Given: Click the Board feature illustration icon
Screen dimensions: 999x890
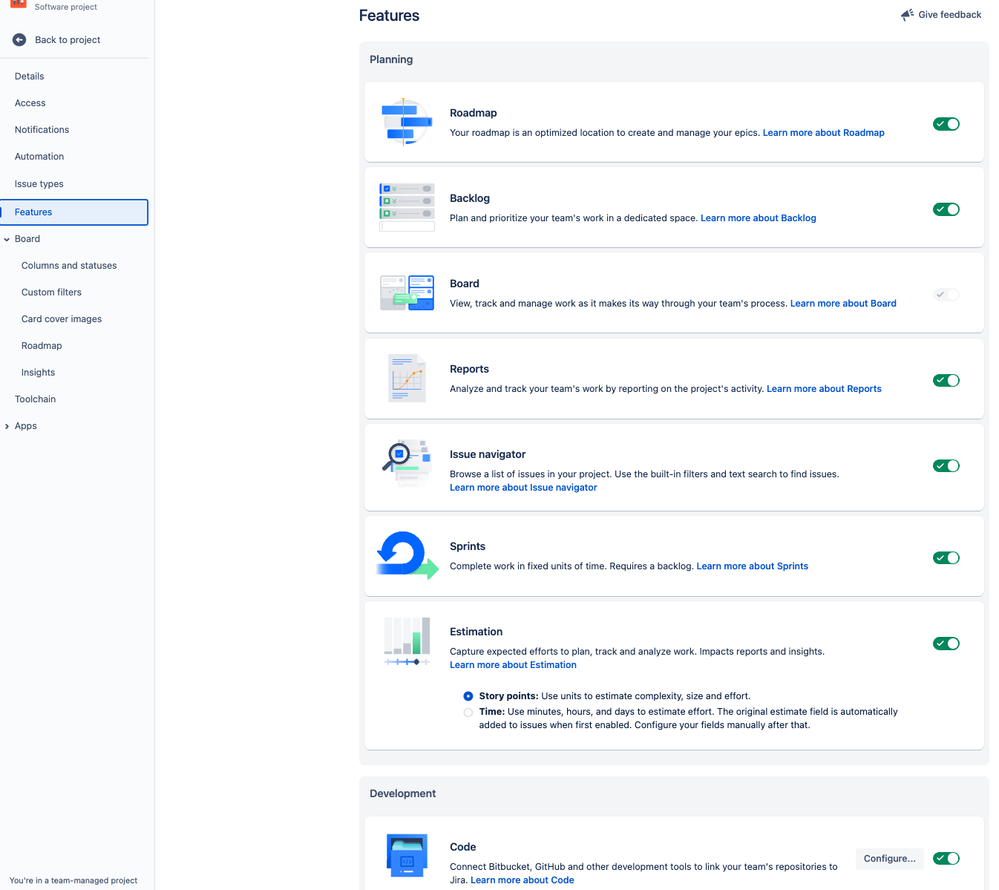Looking at the screenshot, I should point(407,293).
